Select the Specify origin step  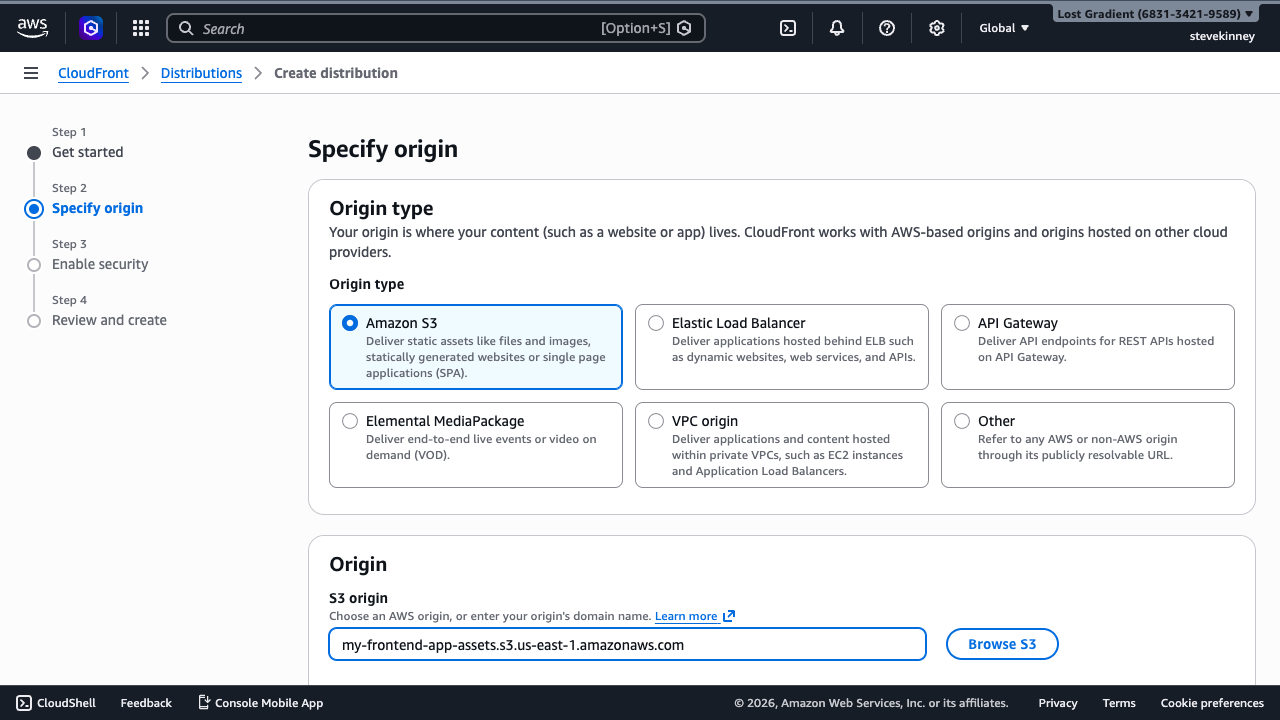tap(97, 208)
